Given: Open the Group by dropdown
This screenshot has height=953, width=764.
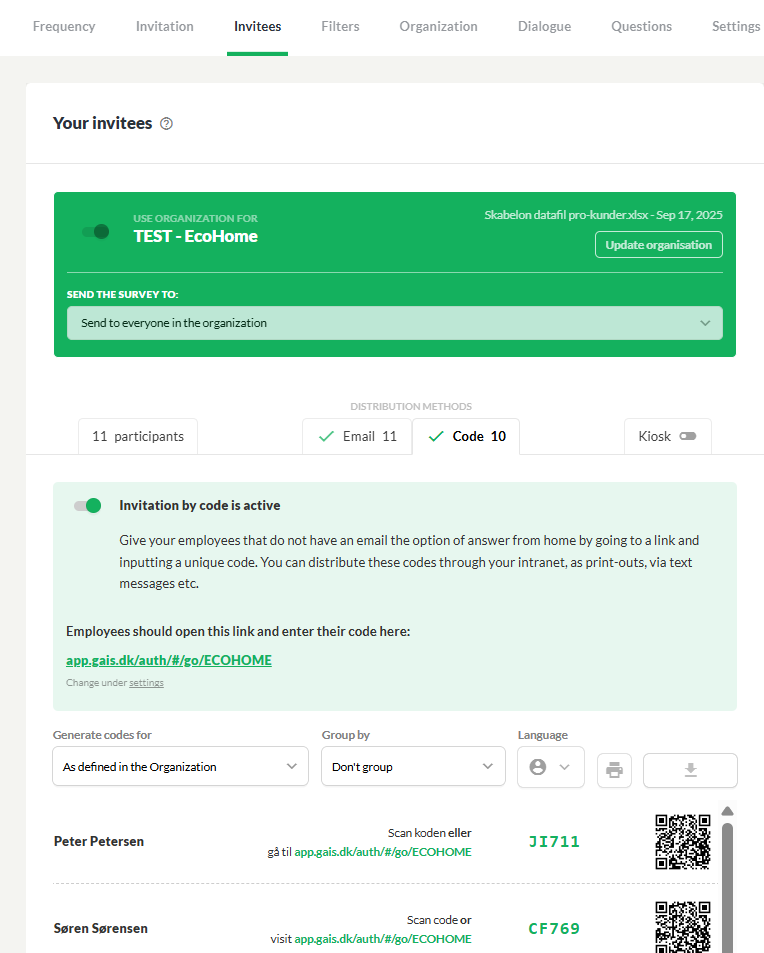Looking at the screenshot, I should click(413, 766).
